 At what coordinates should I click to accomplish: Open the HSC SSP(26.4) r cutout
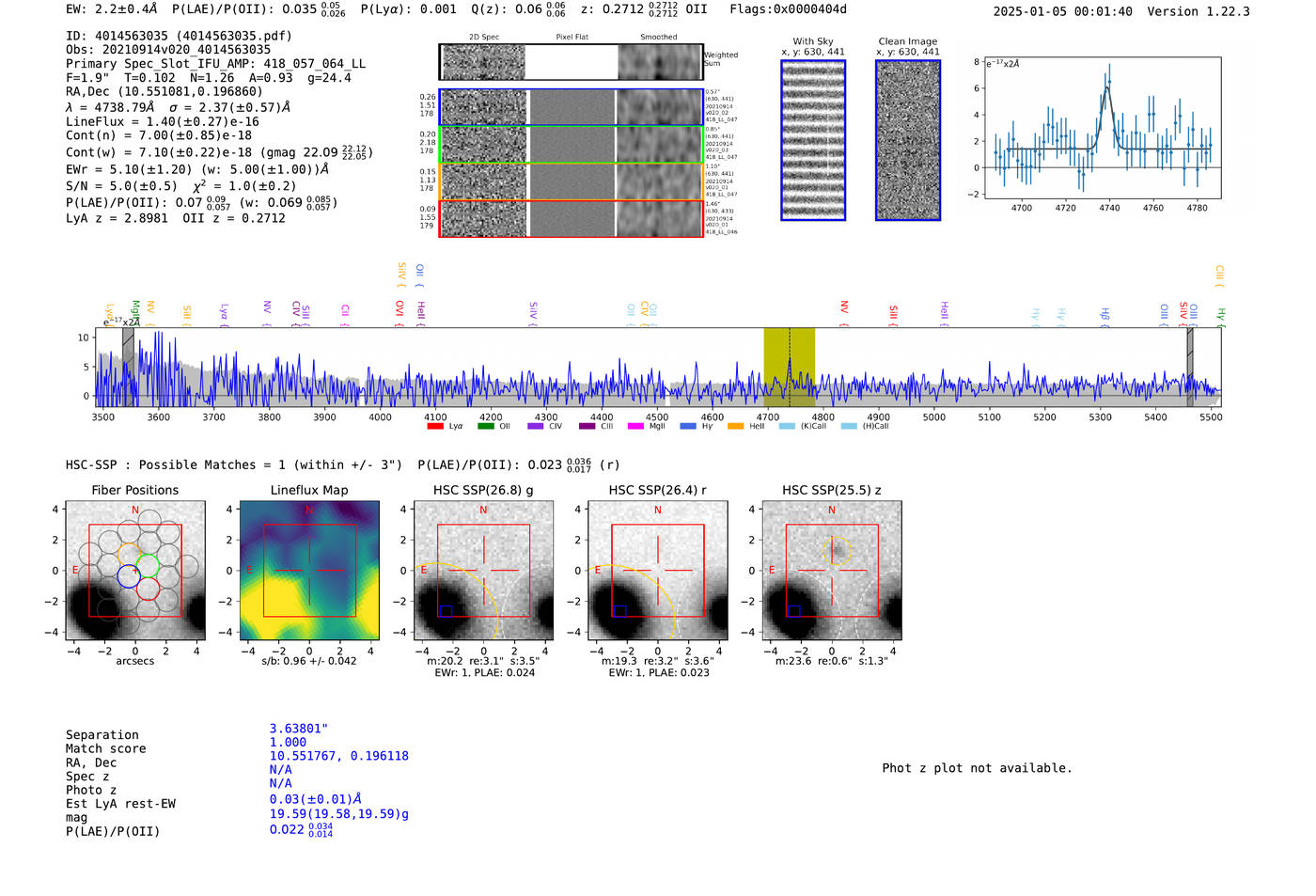tap(658, 571)
